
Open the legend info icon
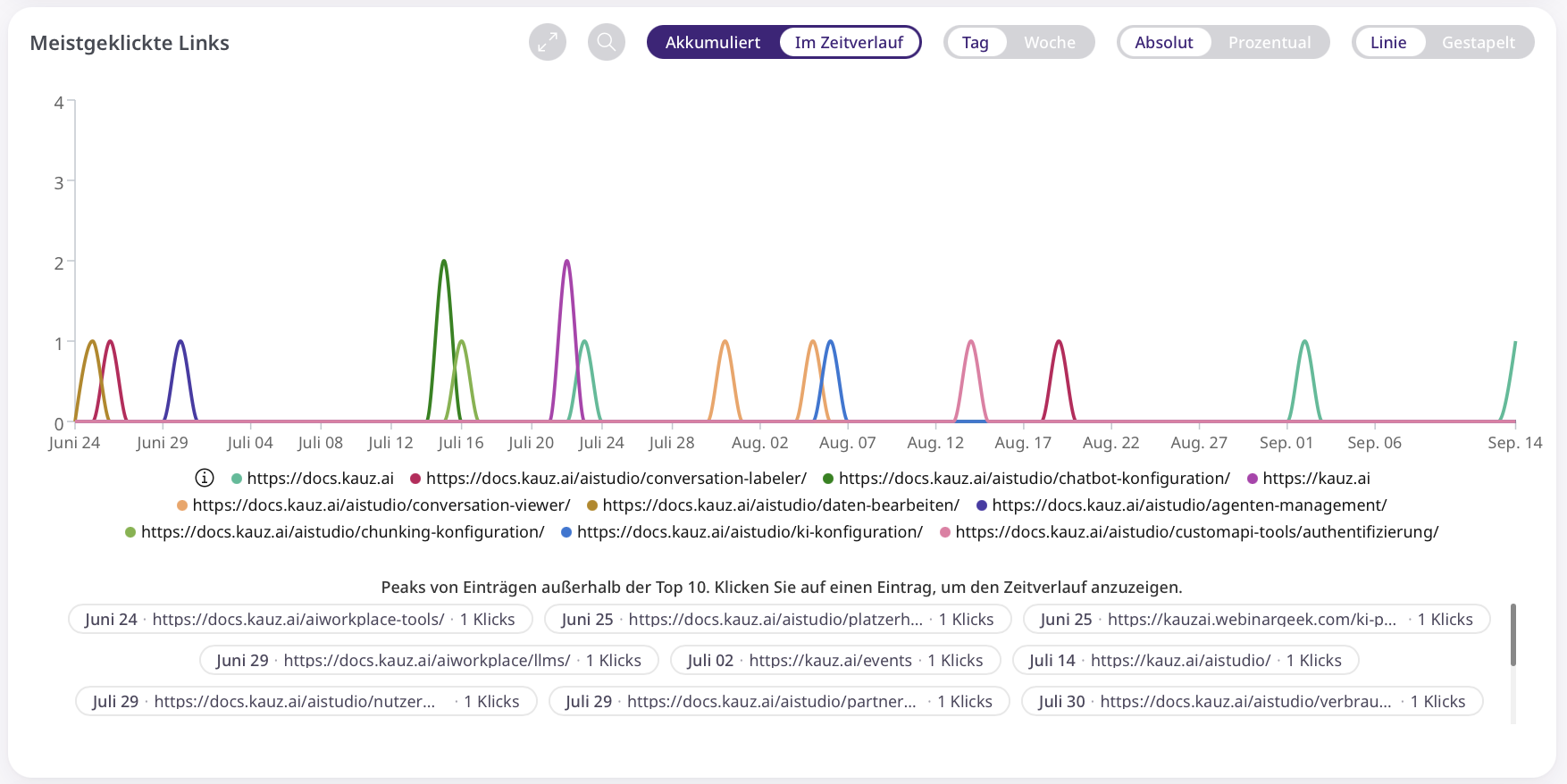pyautogui.click(x=205, y=478)
